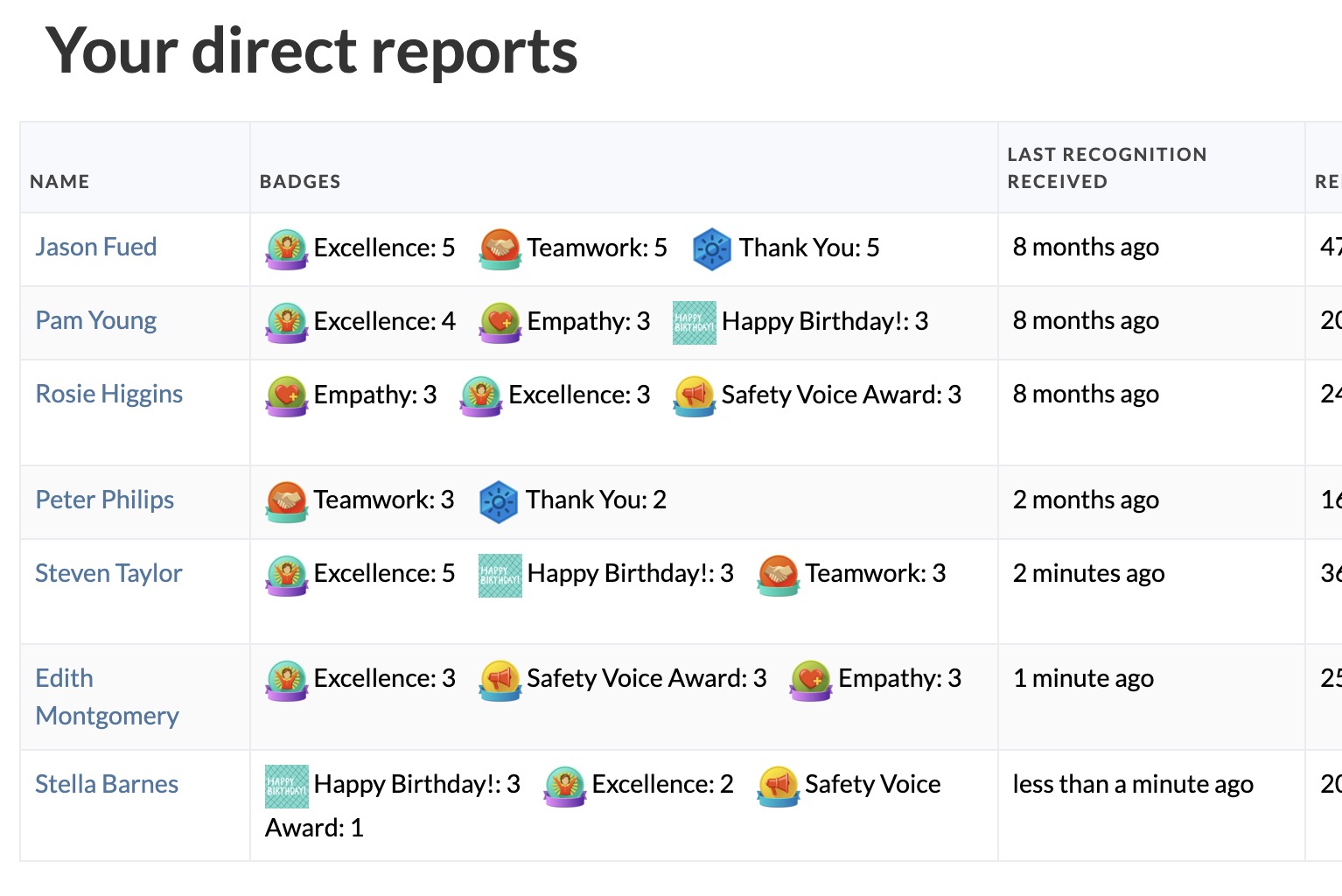1342x896 pixels.
Task: Click the Thank You badge icon for Jason Fued
Action: [712, 248]
